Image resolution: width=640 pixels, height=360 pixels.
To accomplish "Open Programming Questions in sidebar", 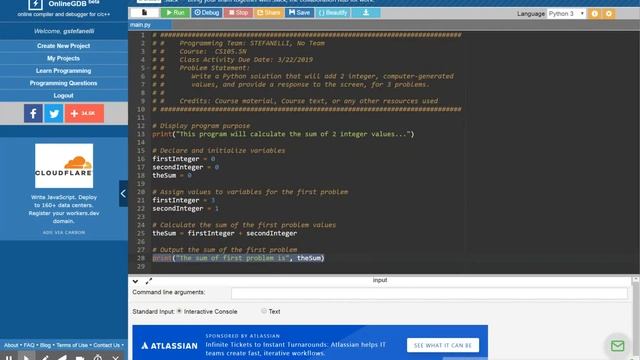I will [x=63, y=83].
